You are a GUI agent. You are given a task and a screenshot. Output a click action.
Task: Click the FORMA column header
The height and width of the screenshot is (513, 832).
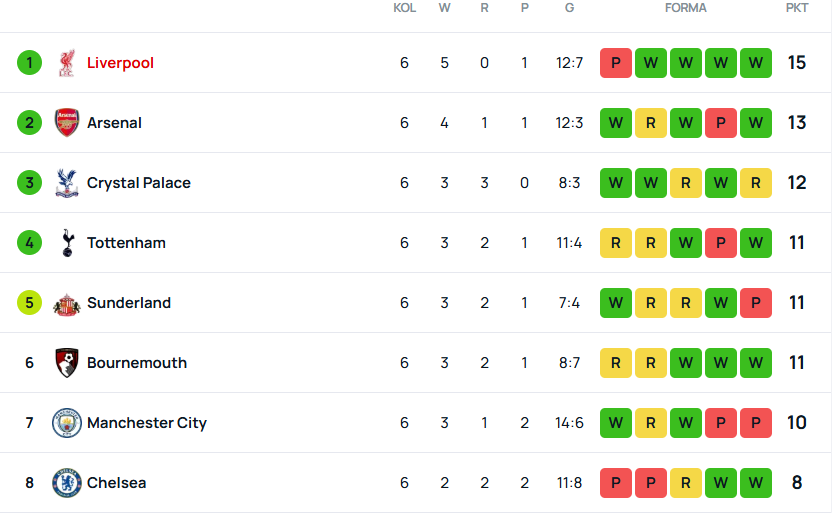tap(686, 8)
